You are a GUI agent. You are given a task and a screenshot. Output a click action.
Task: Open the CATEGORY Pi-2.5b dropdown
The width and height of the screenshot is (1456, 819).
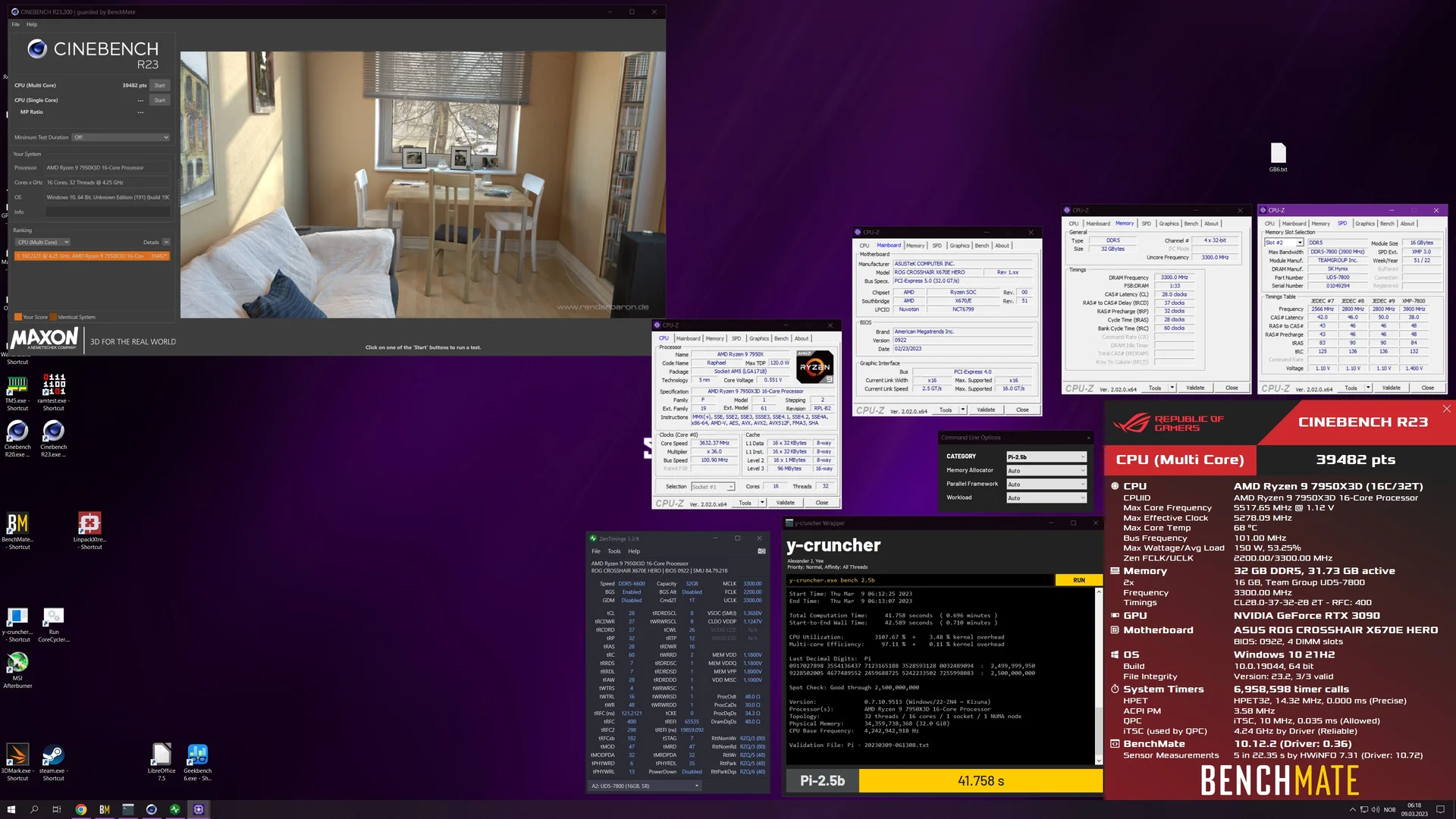pyautogui.click(x=1046, y=457)
